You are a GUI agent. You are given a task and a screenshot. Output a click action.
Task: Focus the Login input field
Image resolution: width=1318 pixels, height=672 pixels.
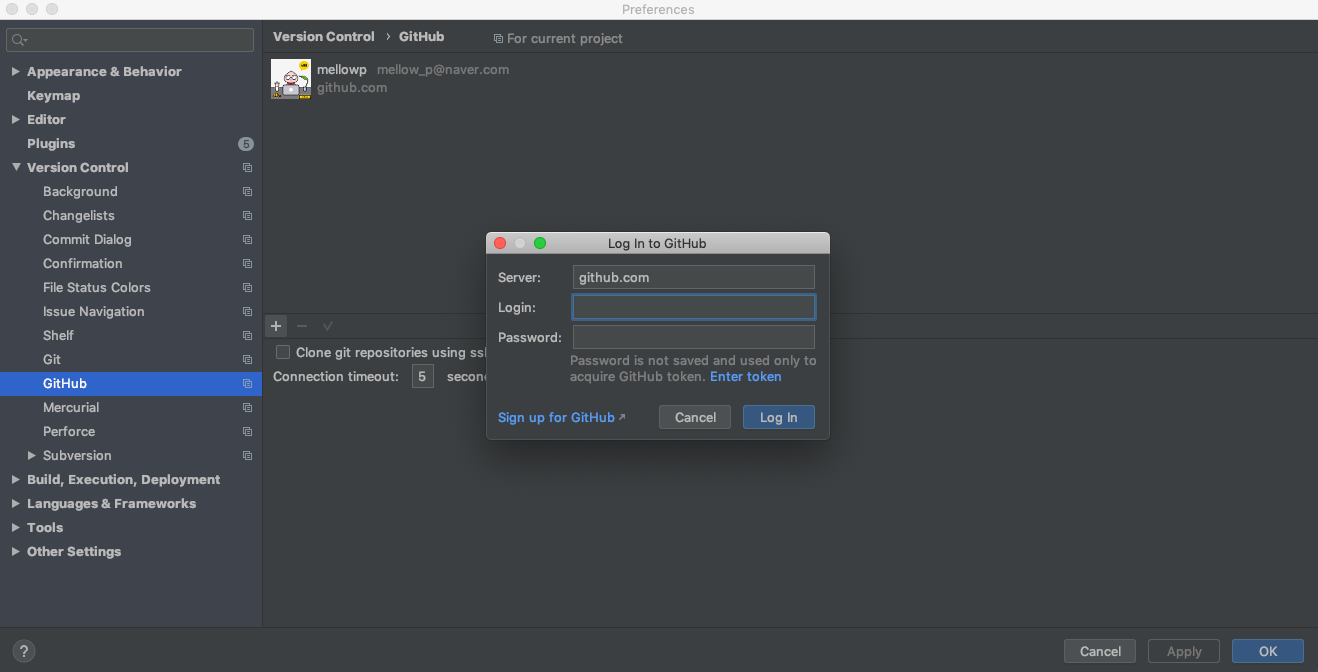pyautogui.click(x=694, y=307)
